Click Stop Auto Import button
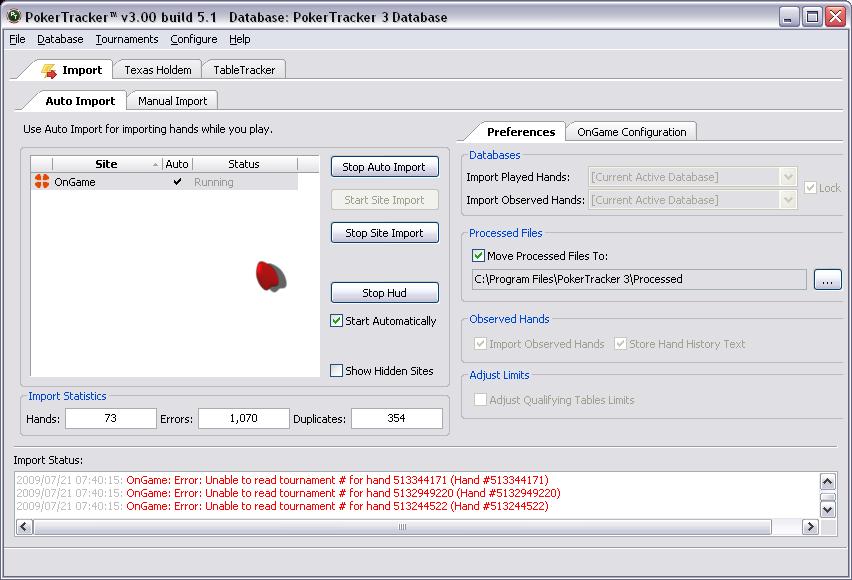The width and height of the screenshot is (852, 580). coord(384,167)
